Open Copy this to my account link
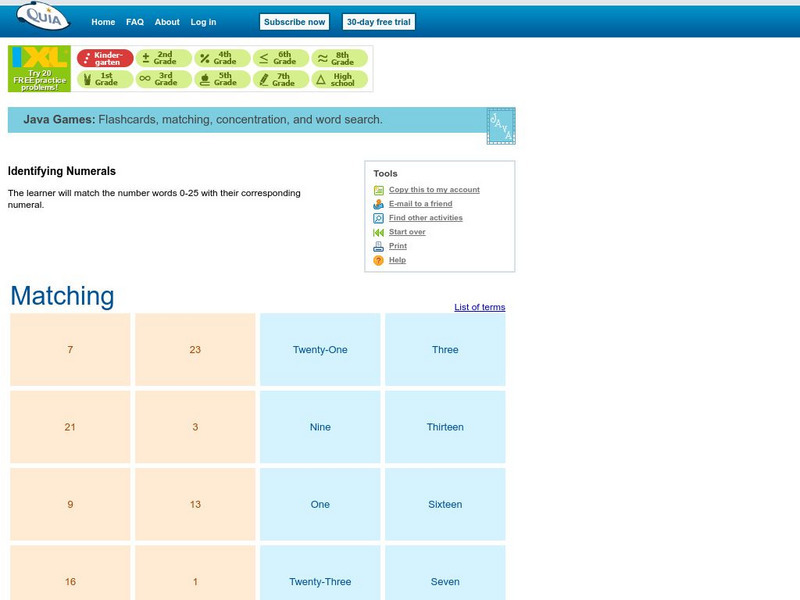 [x=434, y=190]
